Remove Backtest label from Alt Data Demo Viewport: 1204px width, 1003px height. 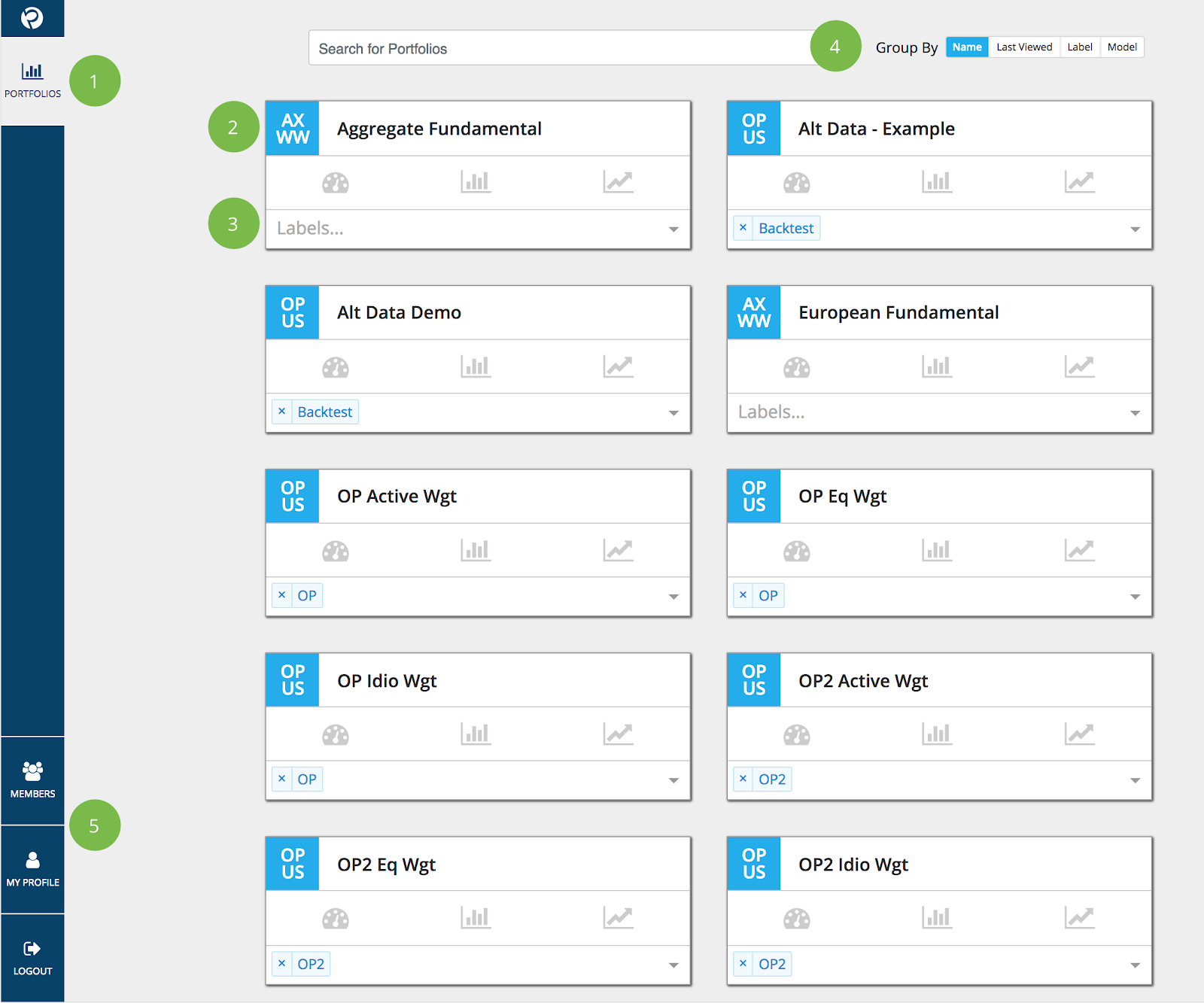coord(281,412)
